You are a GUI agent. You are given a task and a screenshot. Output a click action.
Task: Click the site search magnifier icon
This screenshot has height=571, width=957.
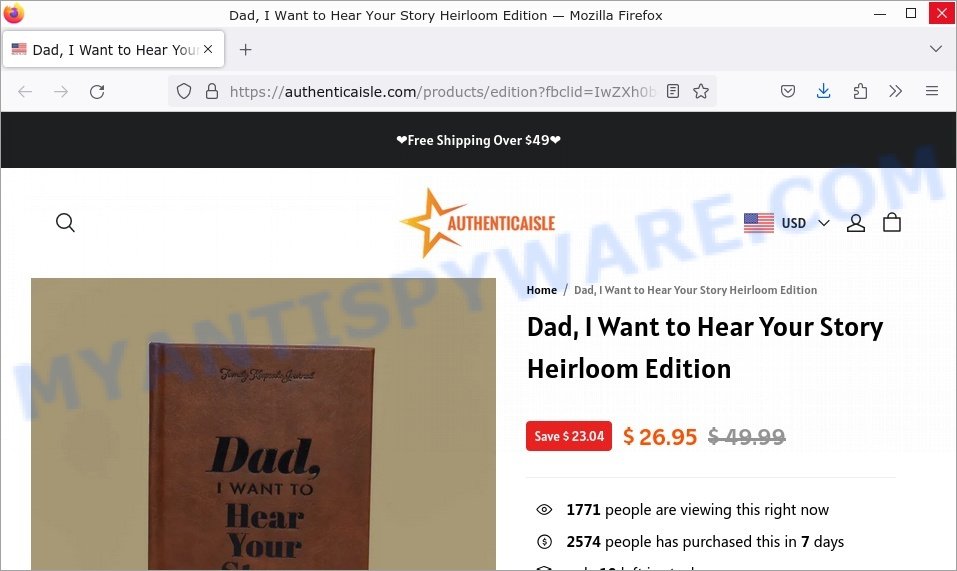pyautogui.click(x=65, y=223)
